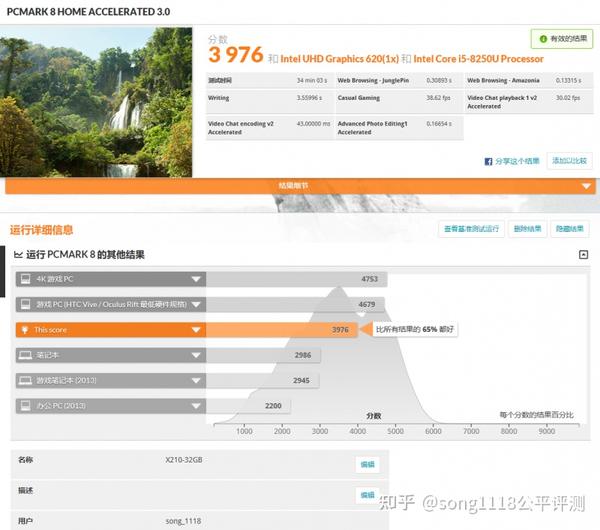The width and height of the screenshot is (600, 530).
Task: Expand the orange result details bar
Action: click(586, 186)
